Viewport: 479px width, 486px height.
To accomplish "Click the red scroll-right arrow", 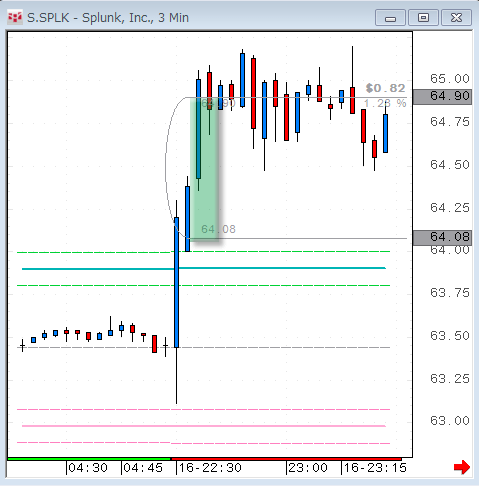I will pos(462,467).
